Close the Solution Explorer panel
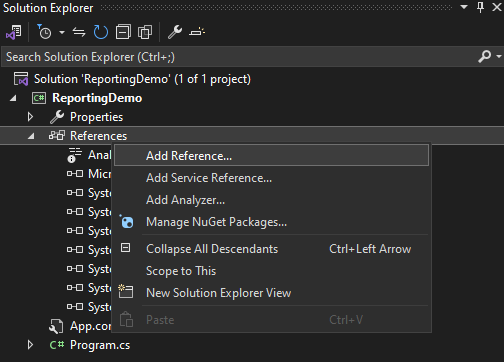 (x=497, y=7)
